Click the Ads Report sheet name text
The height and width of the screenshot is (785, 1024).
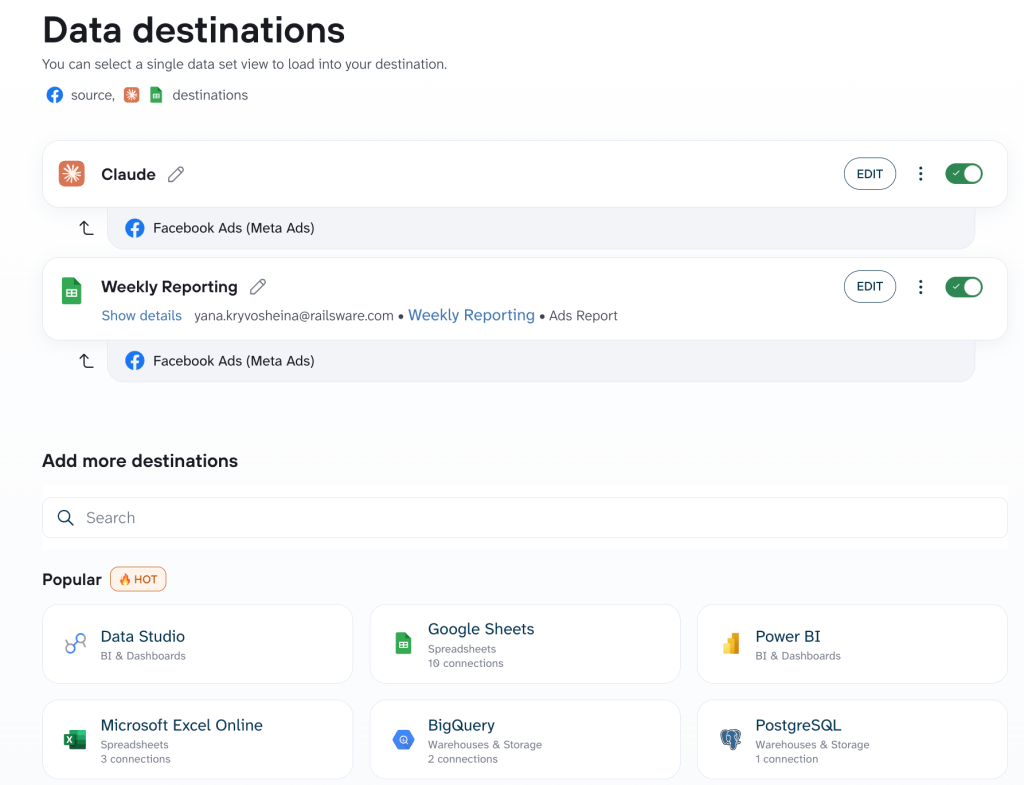click(x=583, y=315)
